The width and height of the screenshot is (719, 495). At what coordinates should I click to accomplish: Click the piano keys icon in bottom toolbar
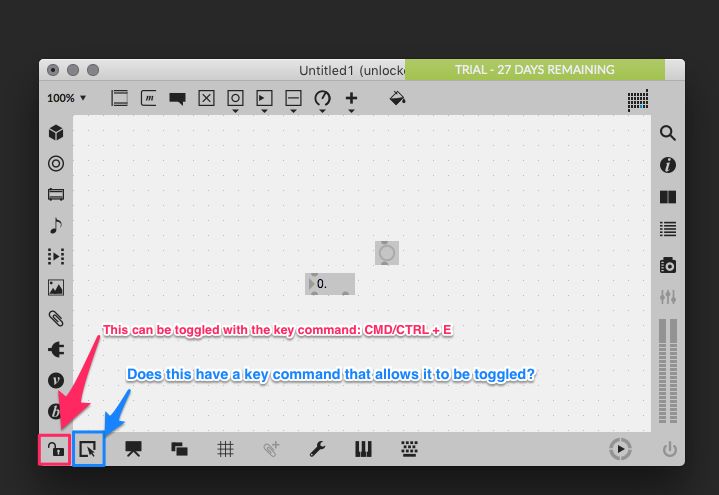(363, 449)
